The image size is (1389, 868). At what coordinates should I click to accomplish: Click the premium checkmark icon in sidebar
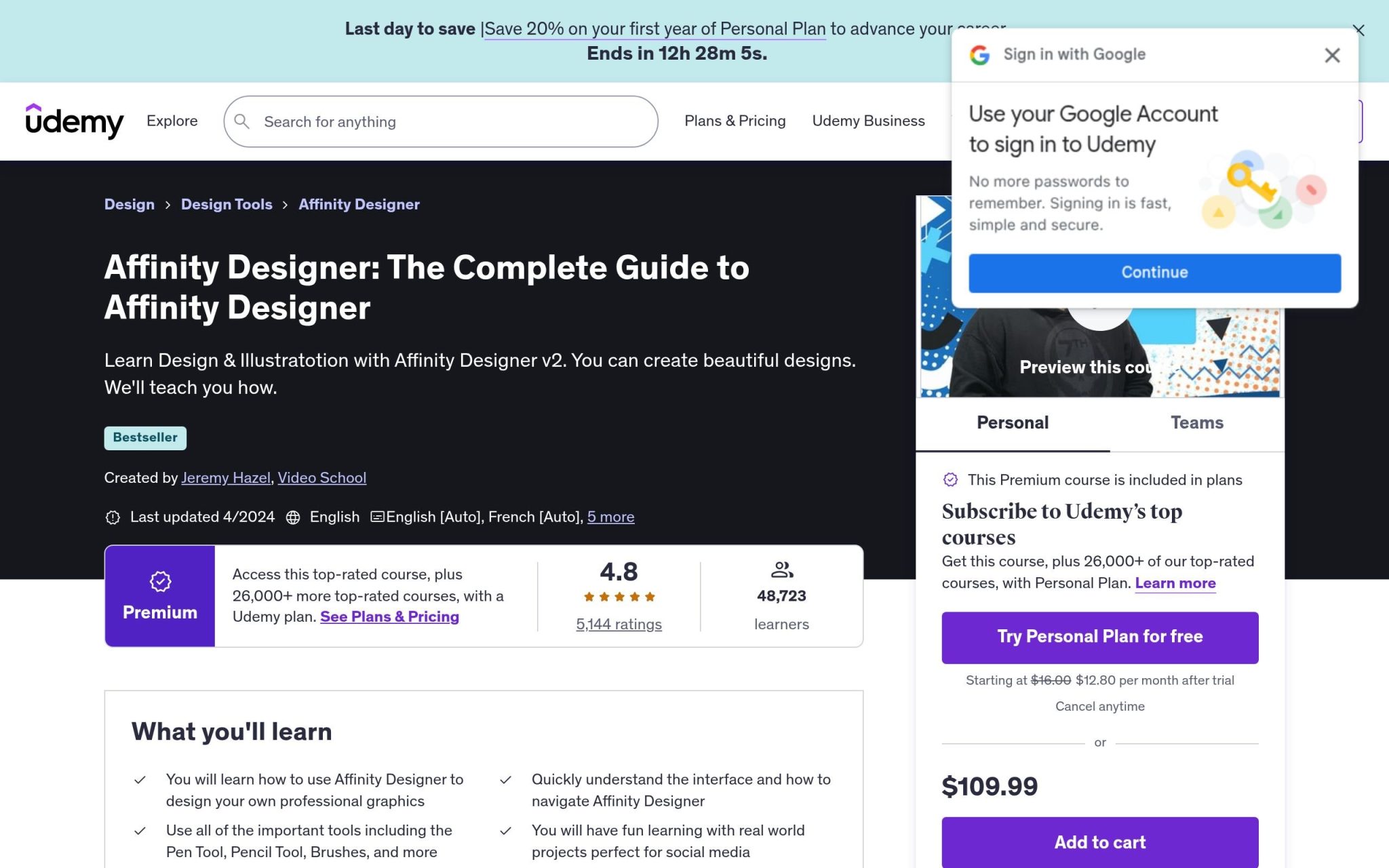click(950, 480)
